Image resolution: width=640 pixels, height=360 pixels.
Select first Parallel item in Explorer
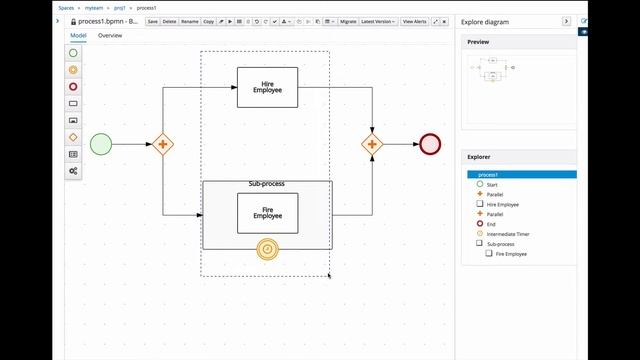[x=495, y=195]
